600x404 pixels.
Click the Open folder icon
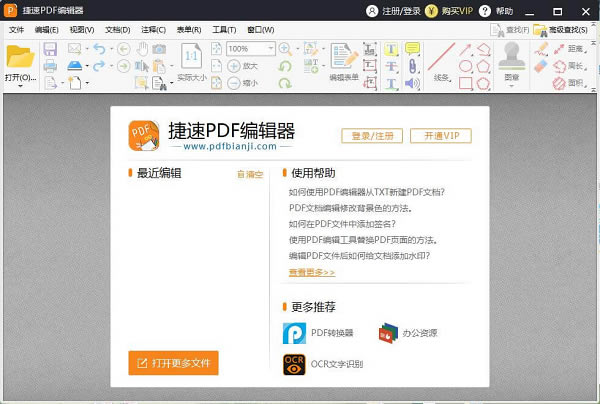pos(20,56)
